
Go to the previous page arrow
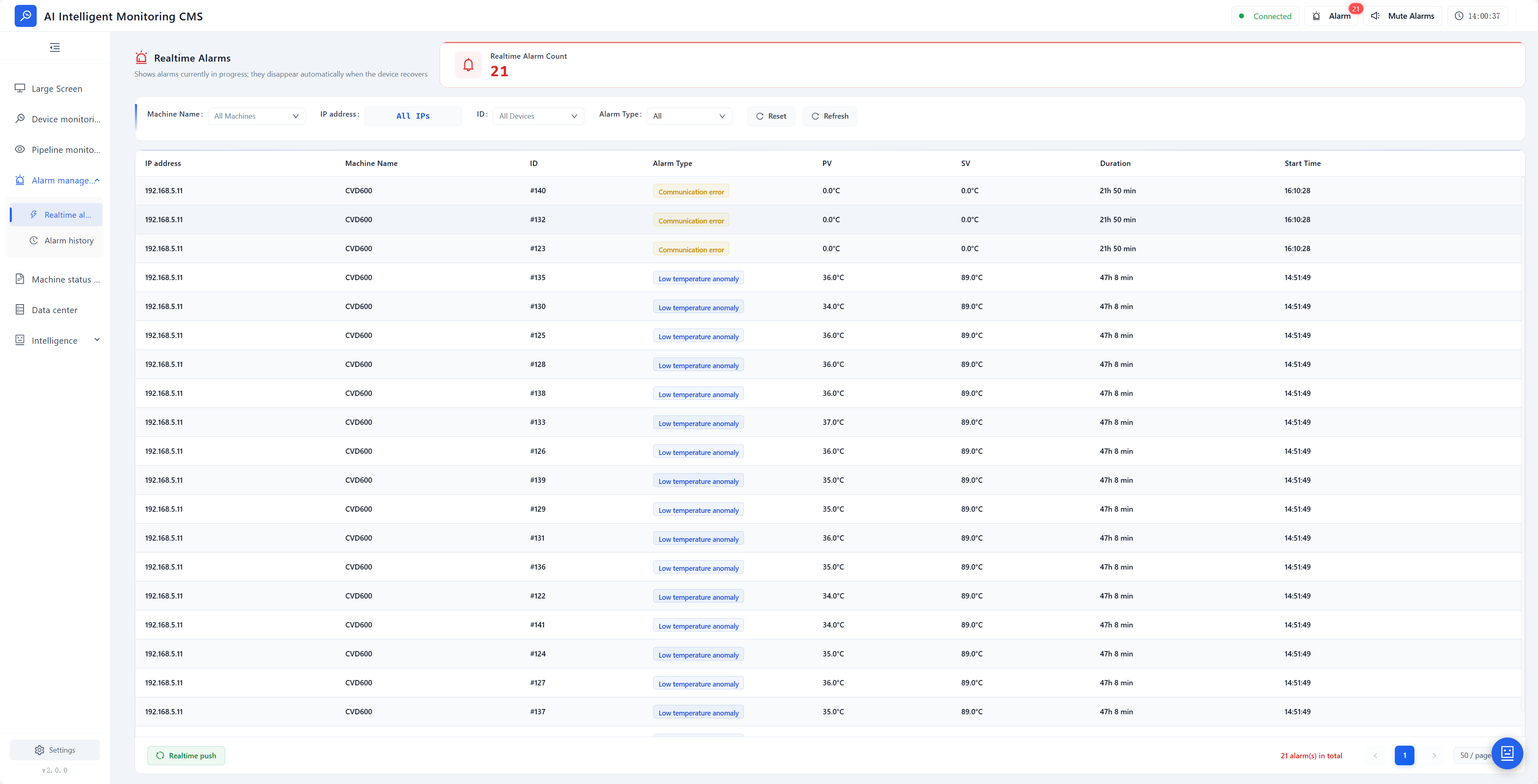1376,755
